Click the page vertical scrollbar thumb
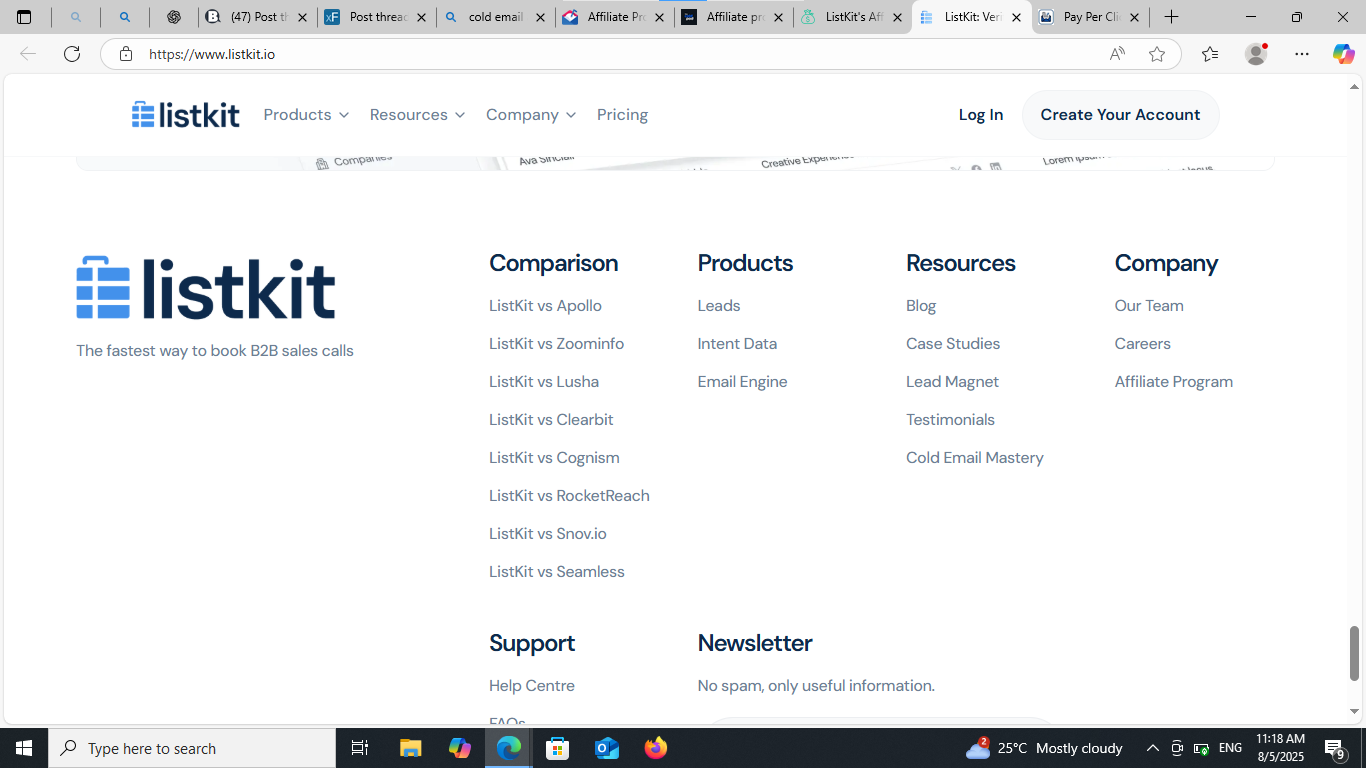Image resolution: width=1366 pixels, height=768 pixels. point(1355,653)
